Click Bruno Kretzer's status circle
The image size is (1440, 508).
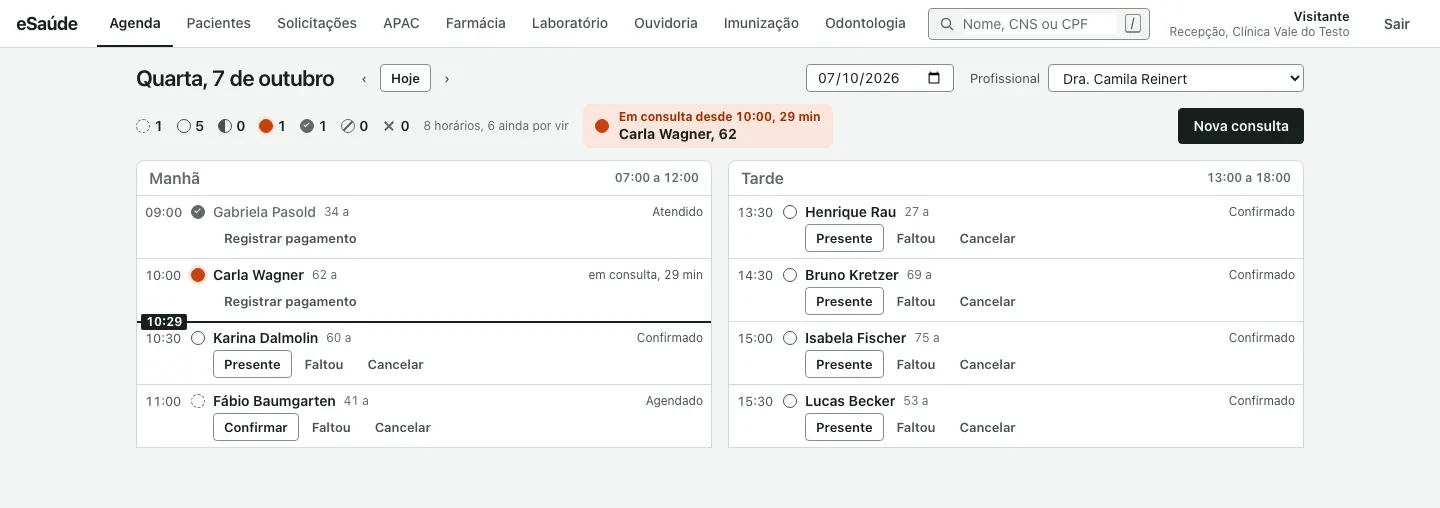[790, 275]
